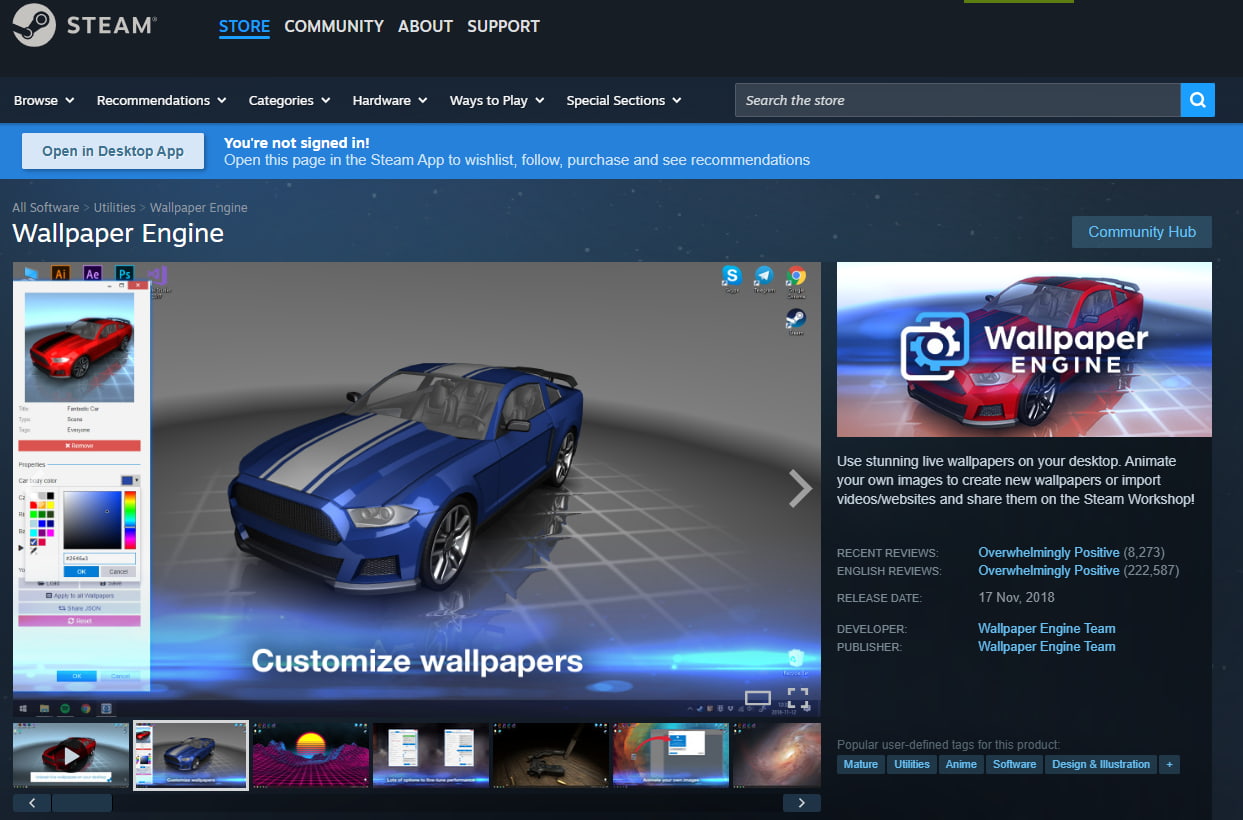
Task: Click the Wallpaper Engine header image
Action: click(1024, 349)
